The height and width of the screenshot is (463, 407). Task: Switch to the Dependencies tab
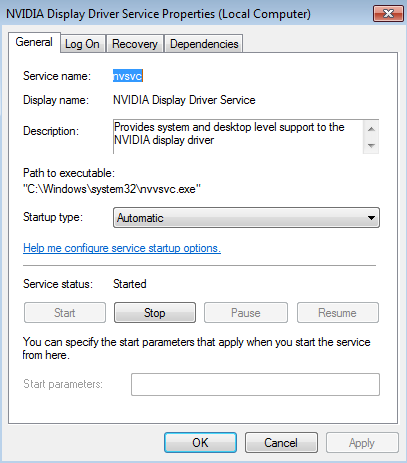[204, 44]
